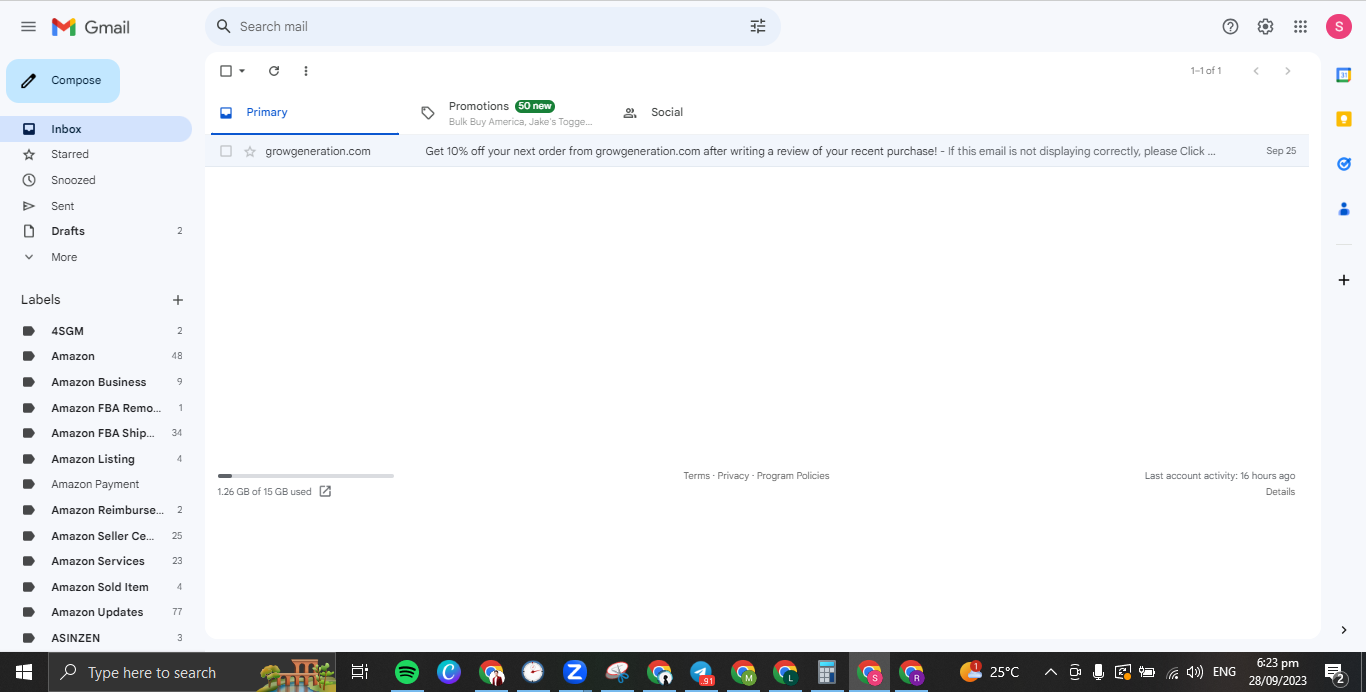Create new label plus icon
1366x692 pixels.
[178, 300]
